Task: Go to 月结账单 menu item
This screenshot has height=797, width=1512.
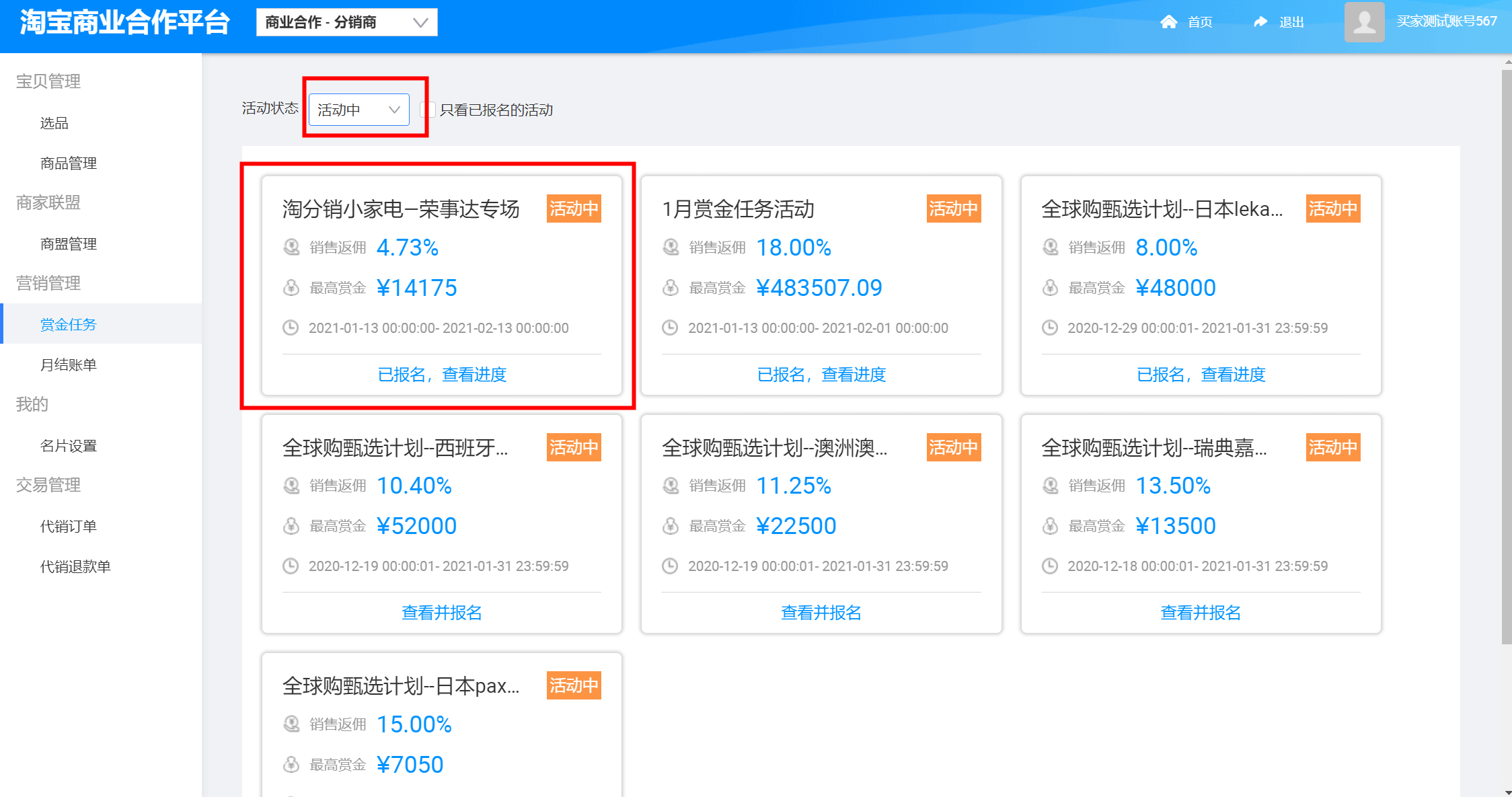Action: pyautogui.click(x=68, y=365)
